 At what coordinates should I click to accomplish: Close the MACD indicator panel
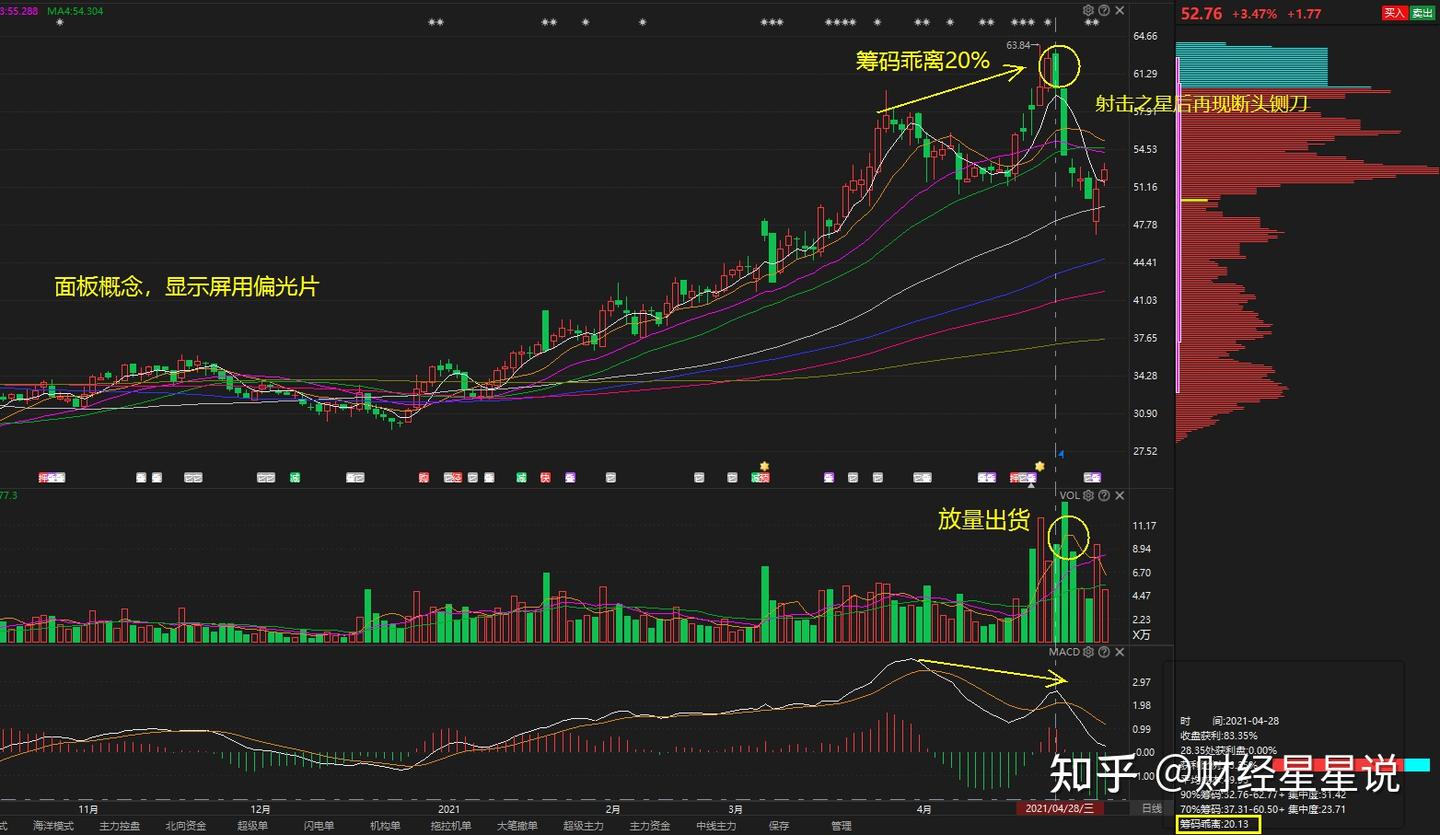click(1120, 652)
